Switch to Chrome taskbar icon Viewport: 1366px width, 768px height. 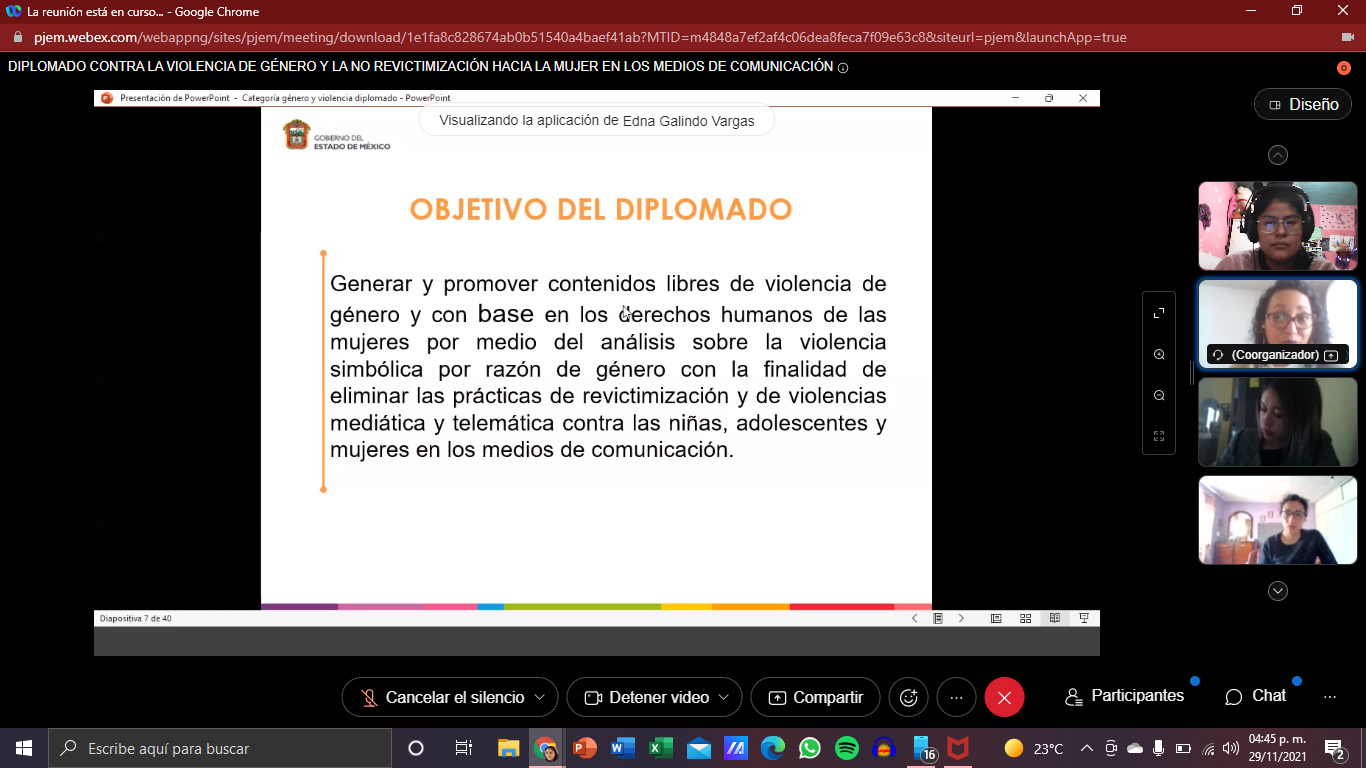coord(546,748)
